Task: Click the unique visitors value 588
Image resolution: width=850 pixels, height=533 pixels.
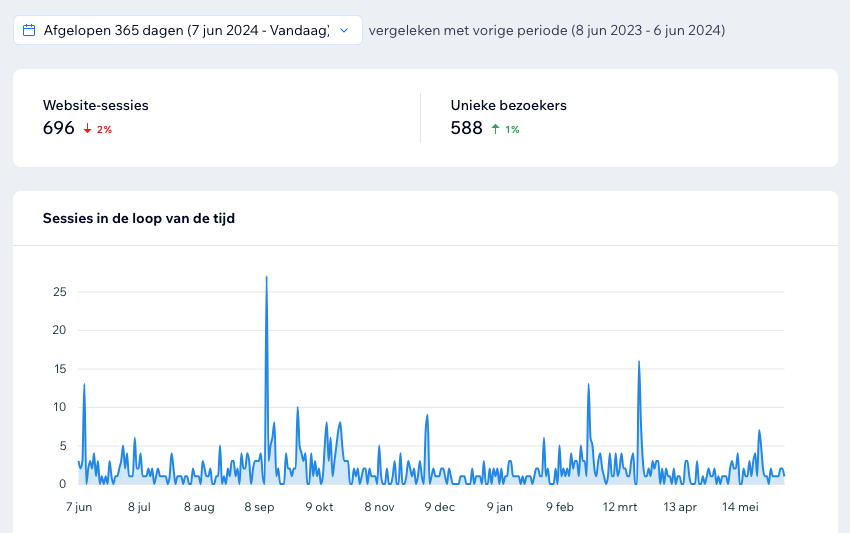Action: [x=466, y=128]
